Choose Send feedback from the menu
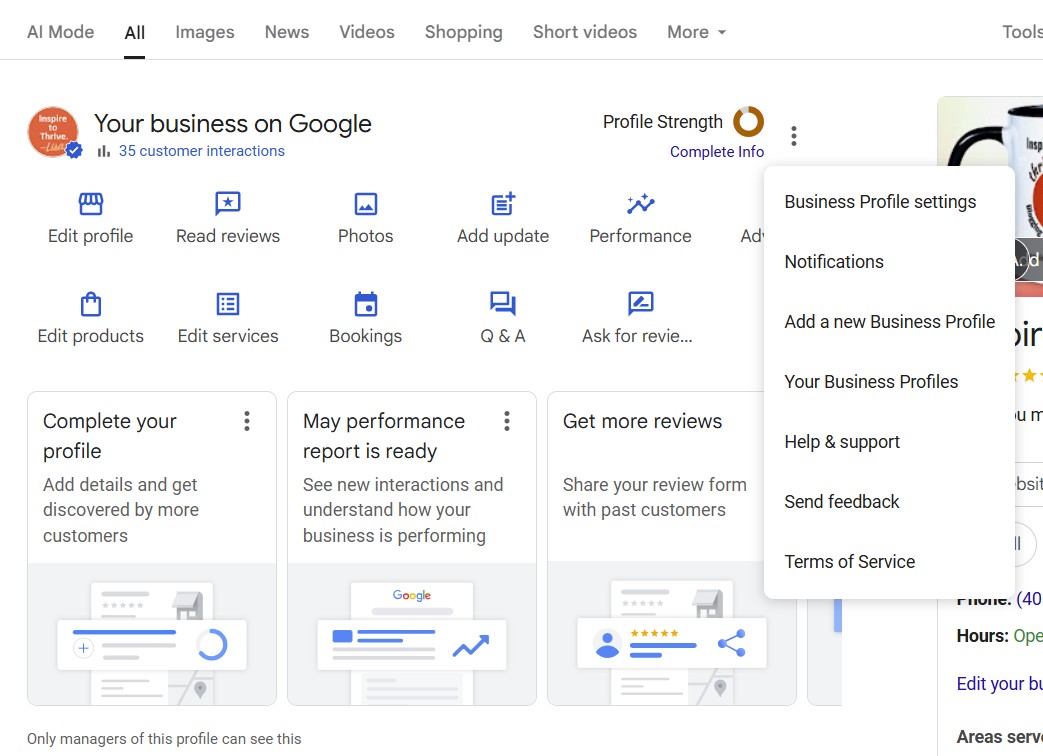Viewport: 1043px width, 756px height. pos(889,501)
